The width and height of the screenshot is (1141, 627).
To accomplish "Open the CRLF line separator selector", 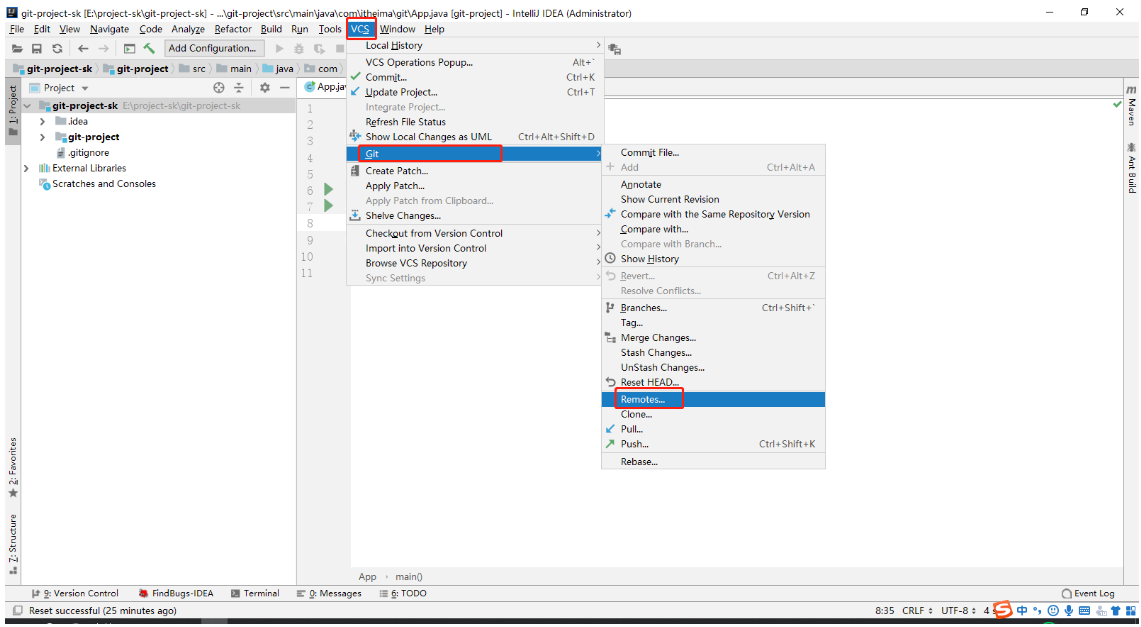I will coord(916,610).
